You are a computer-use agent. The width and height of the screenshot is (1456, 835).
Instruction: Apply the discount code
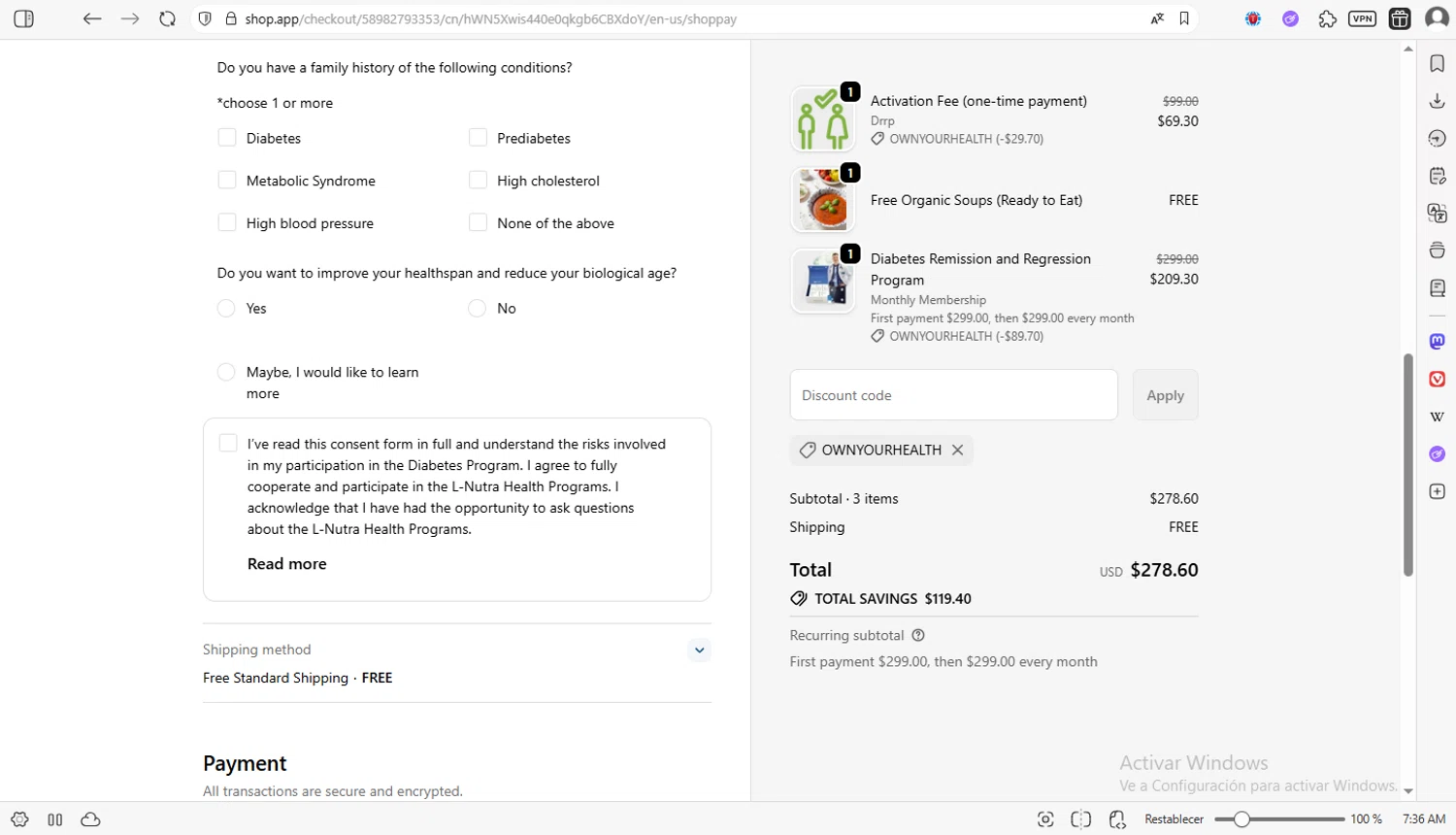click(1165, 395)
